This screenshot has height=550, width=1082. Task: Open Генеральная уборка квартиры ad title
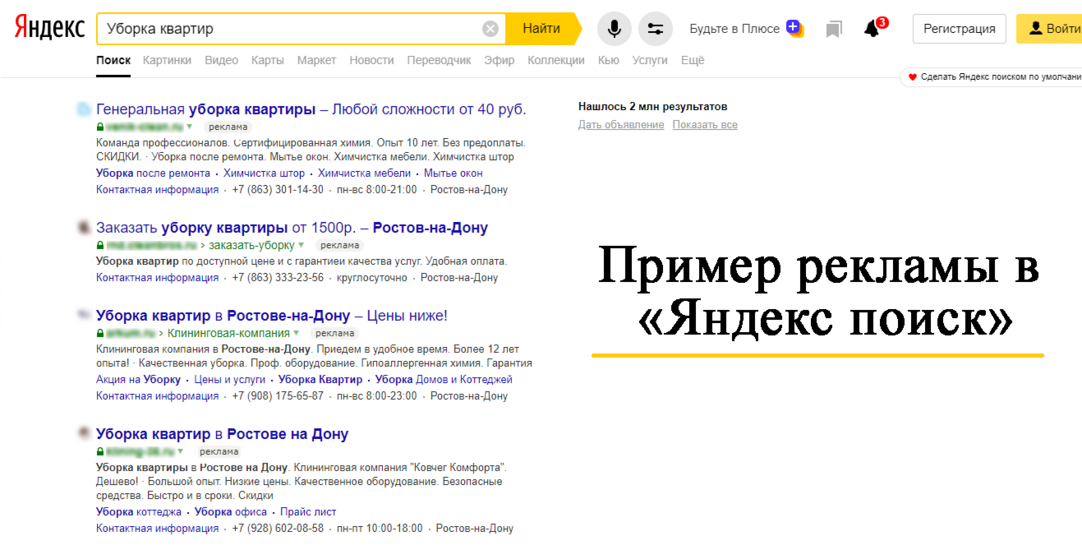pyautogui.click(x=311, y=109)
